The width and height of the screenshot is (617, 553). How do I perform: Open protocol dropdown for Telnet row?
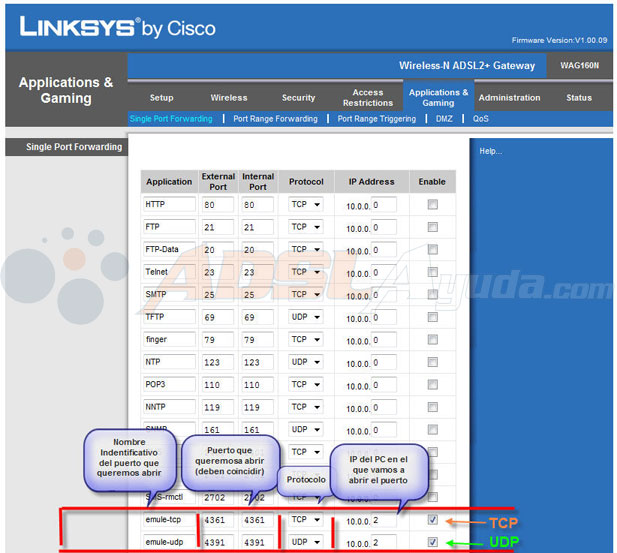click(305, 272)
